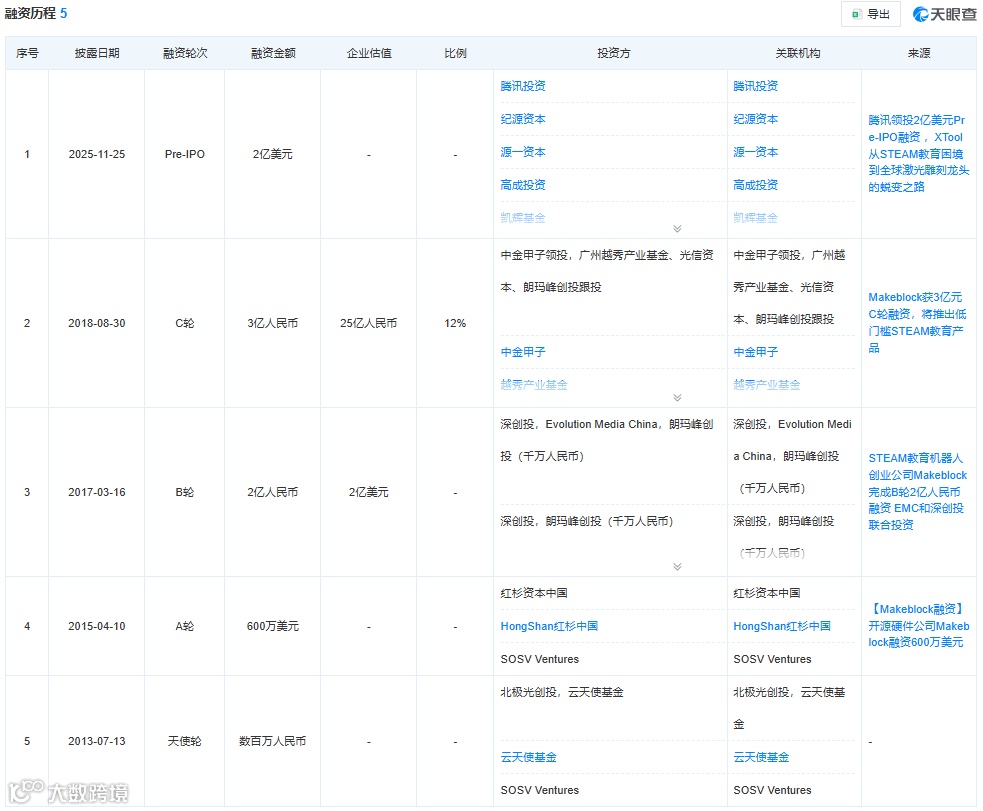Screen dimensions: 983x811
Task: Open 高成投资 in 关联机构 column
Action: tap(755, 185)
